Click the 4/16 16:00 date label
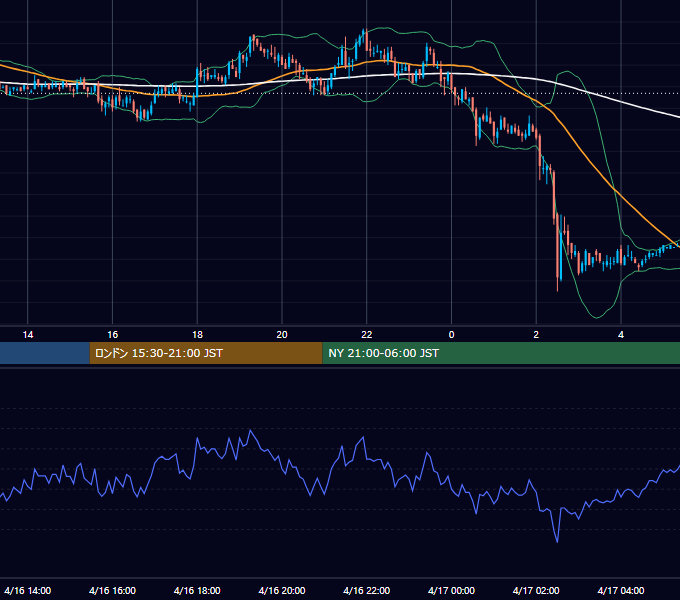Image resolution: width=680 pixels, height=600 pixels. pos(112,590)
